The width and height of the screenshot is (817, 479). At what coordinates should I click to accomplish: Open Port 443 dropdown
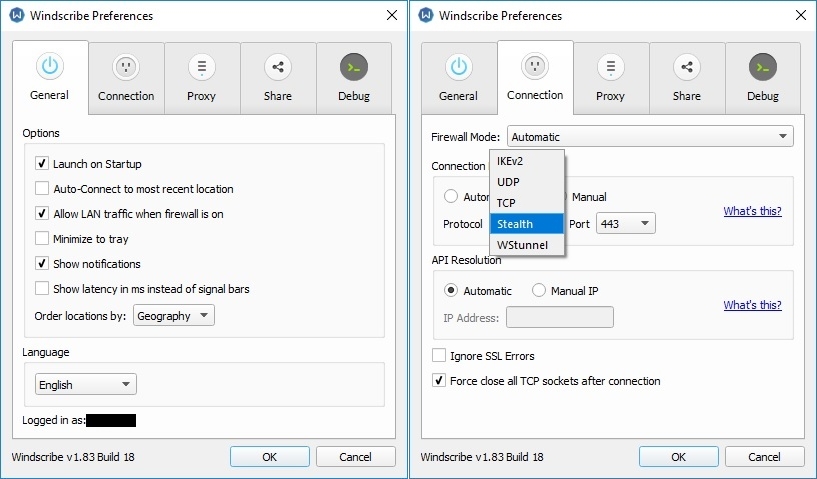tap(625, 224)
